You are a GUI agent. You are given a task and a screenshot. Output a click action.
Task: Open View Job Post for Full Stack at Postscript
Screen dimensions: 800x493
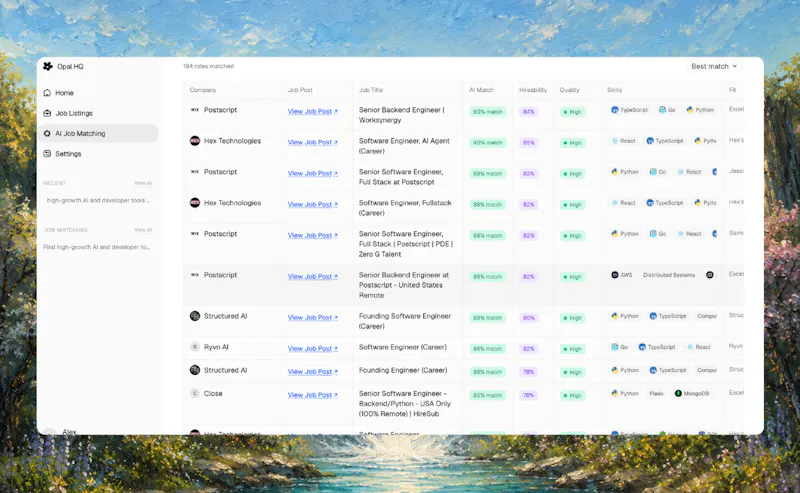click(x=312, y=174)
